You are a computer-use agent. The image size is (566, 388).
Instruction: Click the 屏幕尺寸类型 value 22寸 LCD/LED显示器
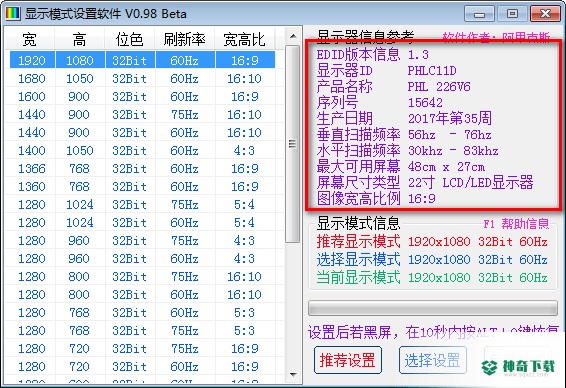(471, 183)
